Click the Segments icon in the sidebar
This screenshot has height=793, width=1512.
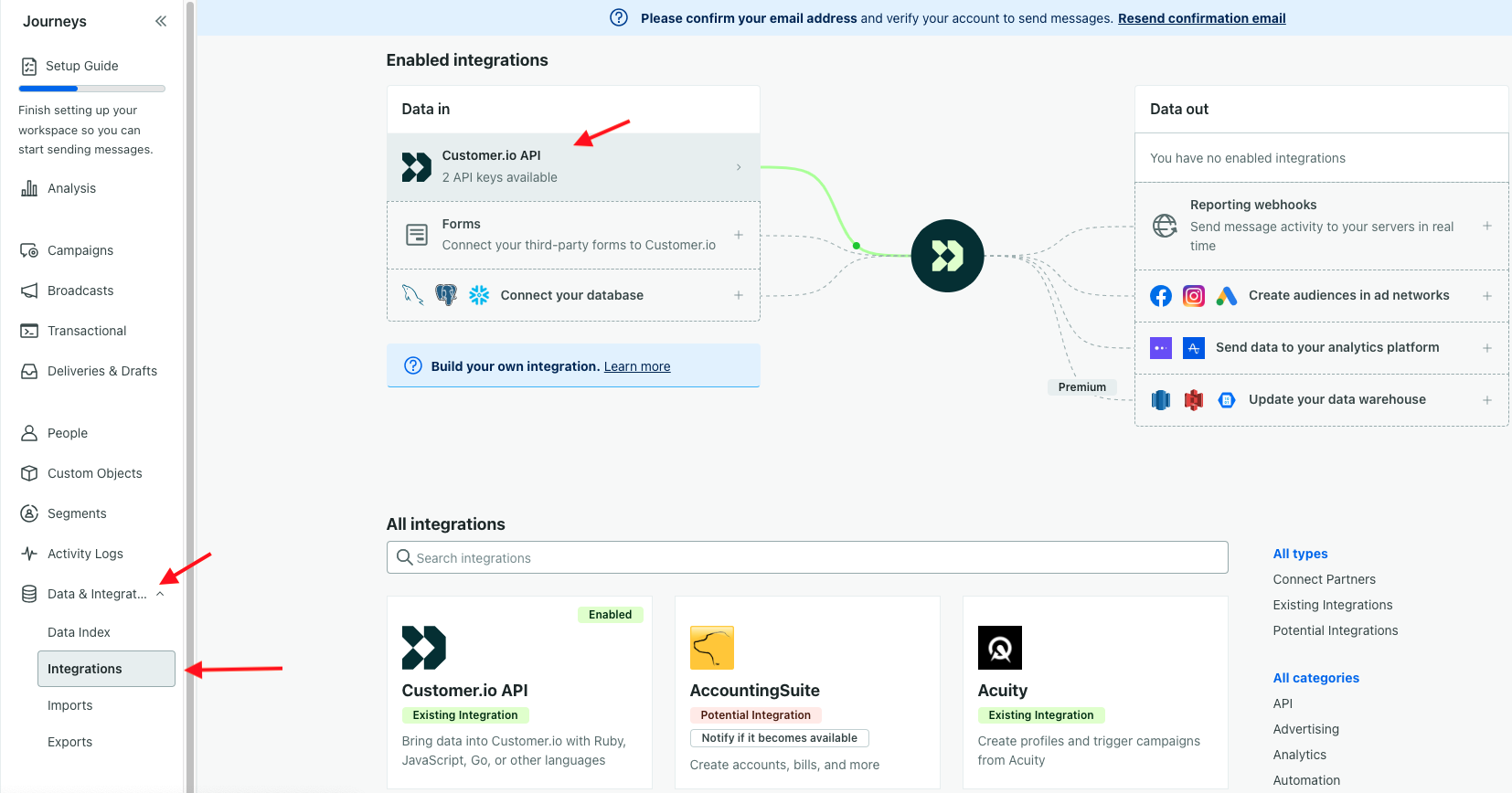click(x=29, y=513)
